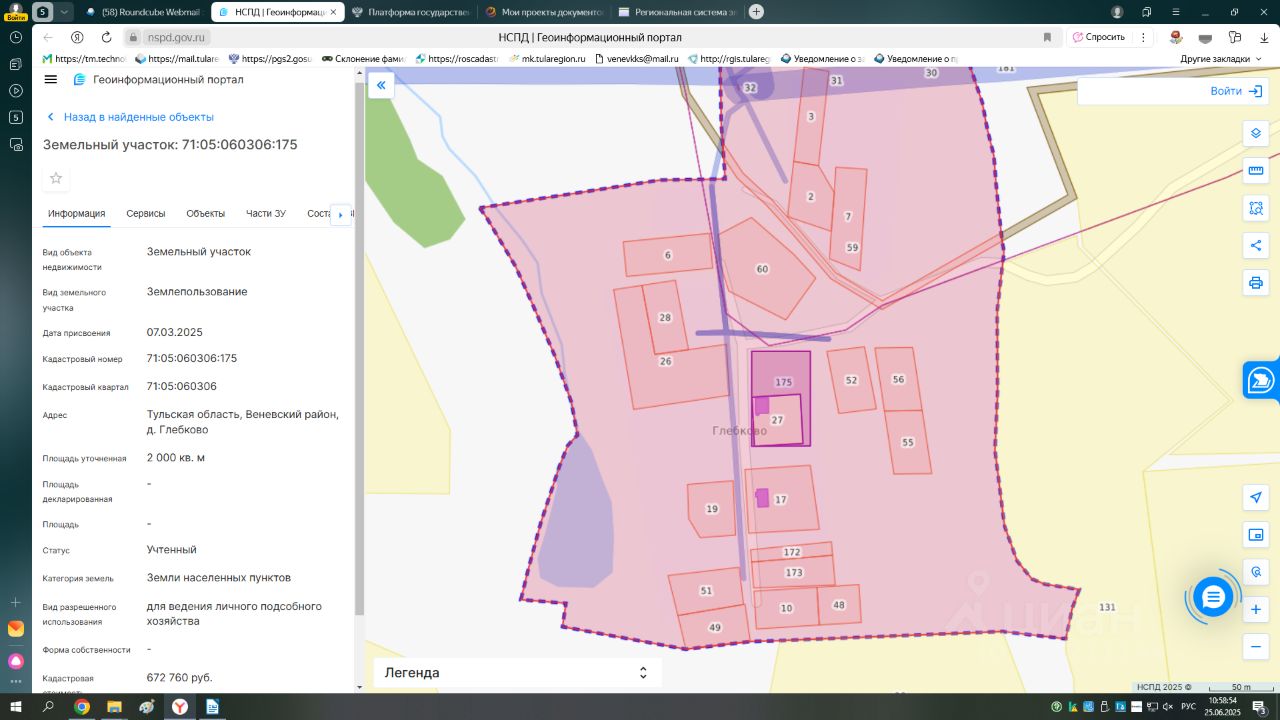The width and height of the screenshot is (1280, 720).
Task: Click the Войти login button
Action: (x=1236, y=91)
